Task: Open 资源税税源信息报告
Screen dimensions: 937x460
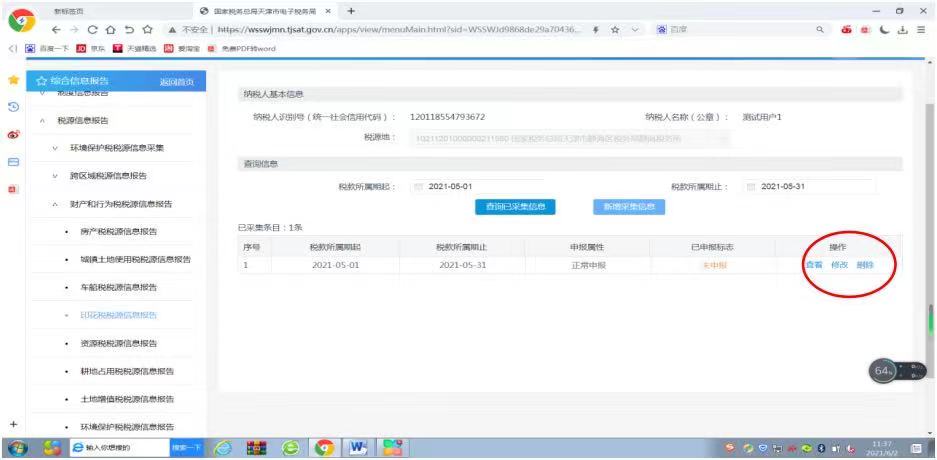Action: coord(118,344)
